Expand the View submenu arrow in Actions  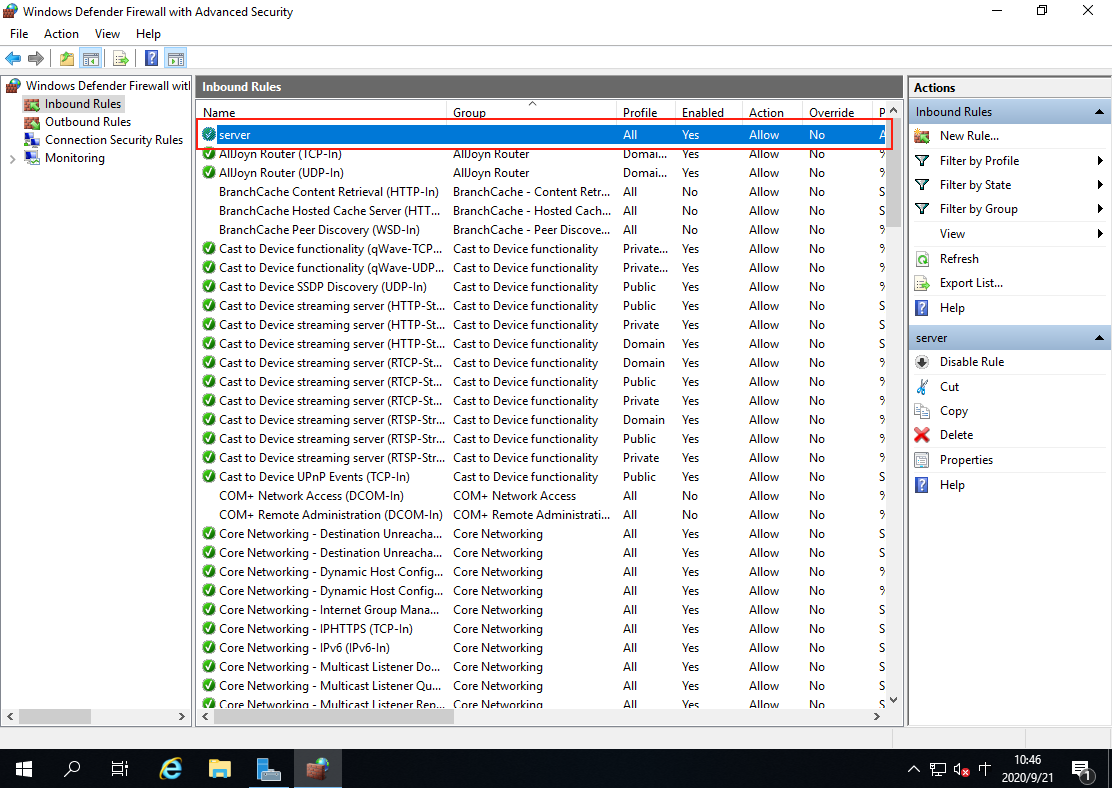[1100, 234]
